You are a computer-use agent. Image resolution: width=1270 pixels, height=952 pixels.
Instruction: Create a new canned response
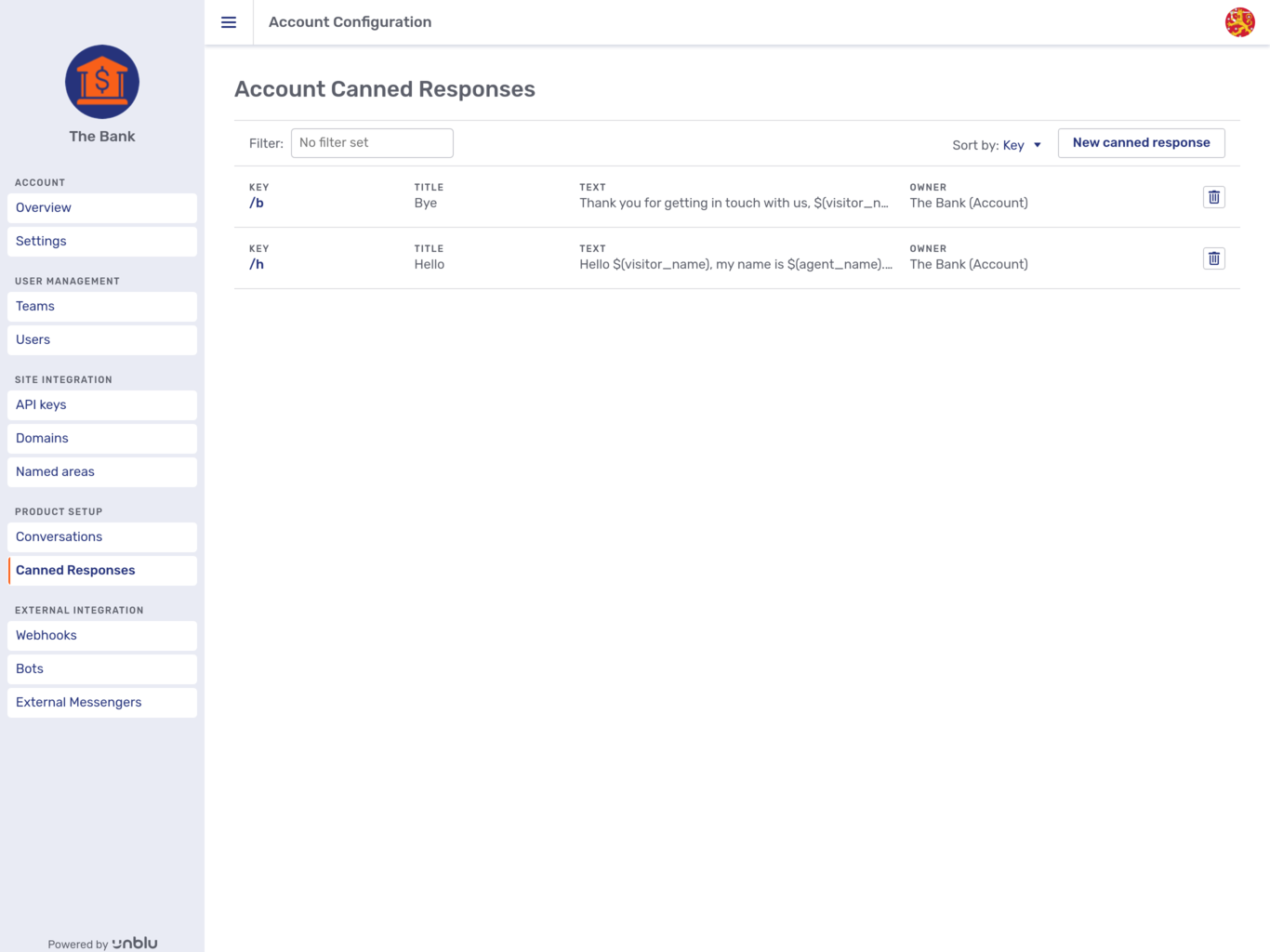click(x=1141, y=142)
